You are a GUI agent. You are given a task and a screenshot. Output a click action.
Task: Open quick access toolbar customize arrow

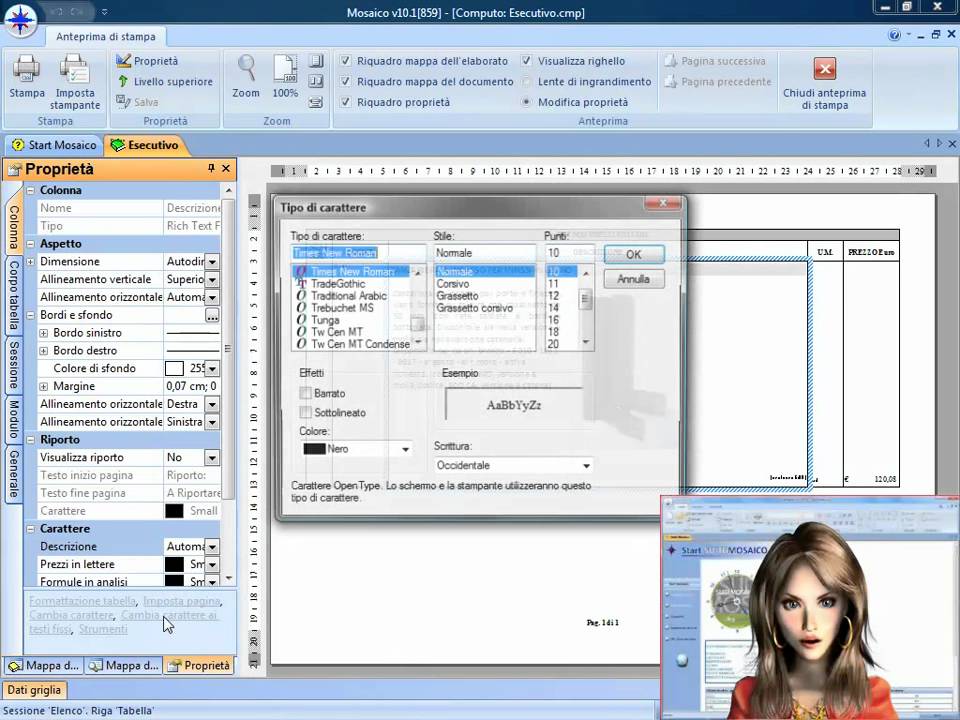point(104,12)
